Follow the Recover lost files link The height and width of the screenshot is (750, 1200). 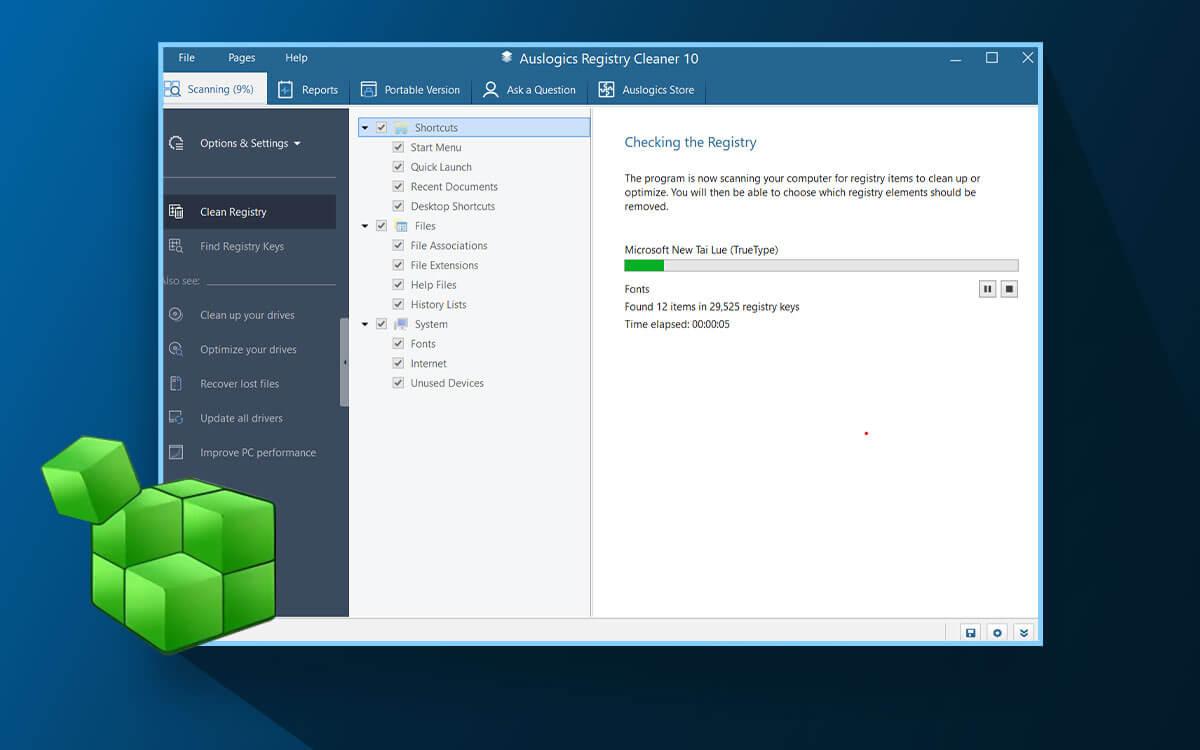[x=239, y=383]
